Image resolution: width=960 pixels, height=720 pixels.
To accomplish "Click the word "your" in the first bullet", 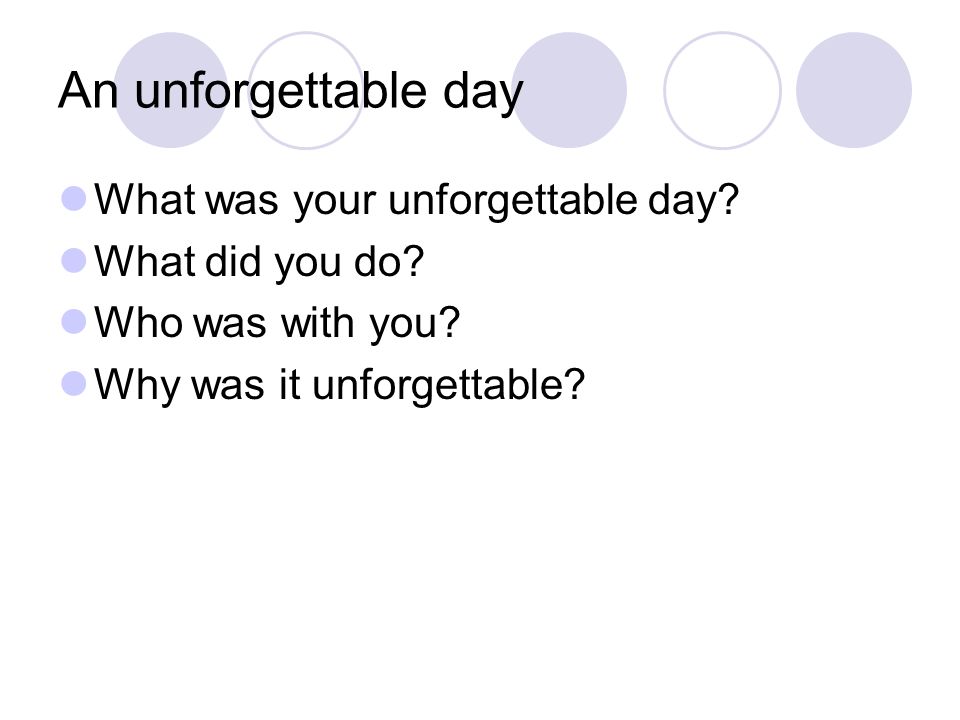I will click(334, 203).
